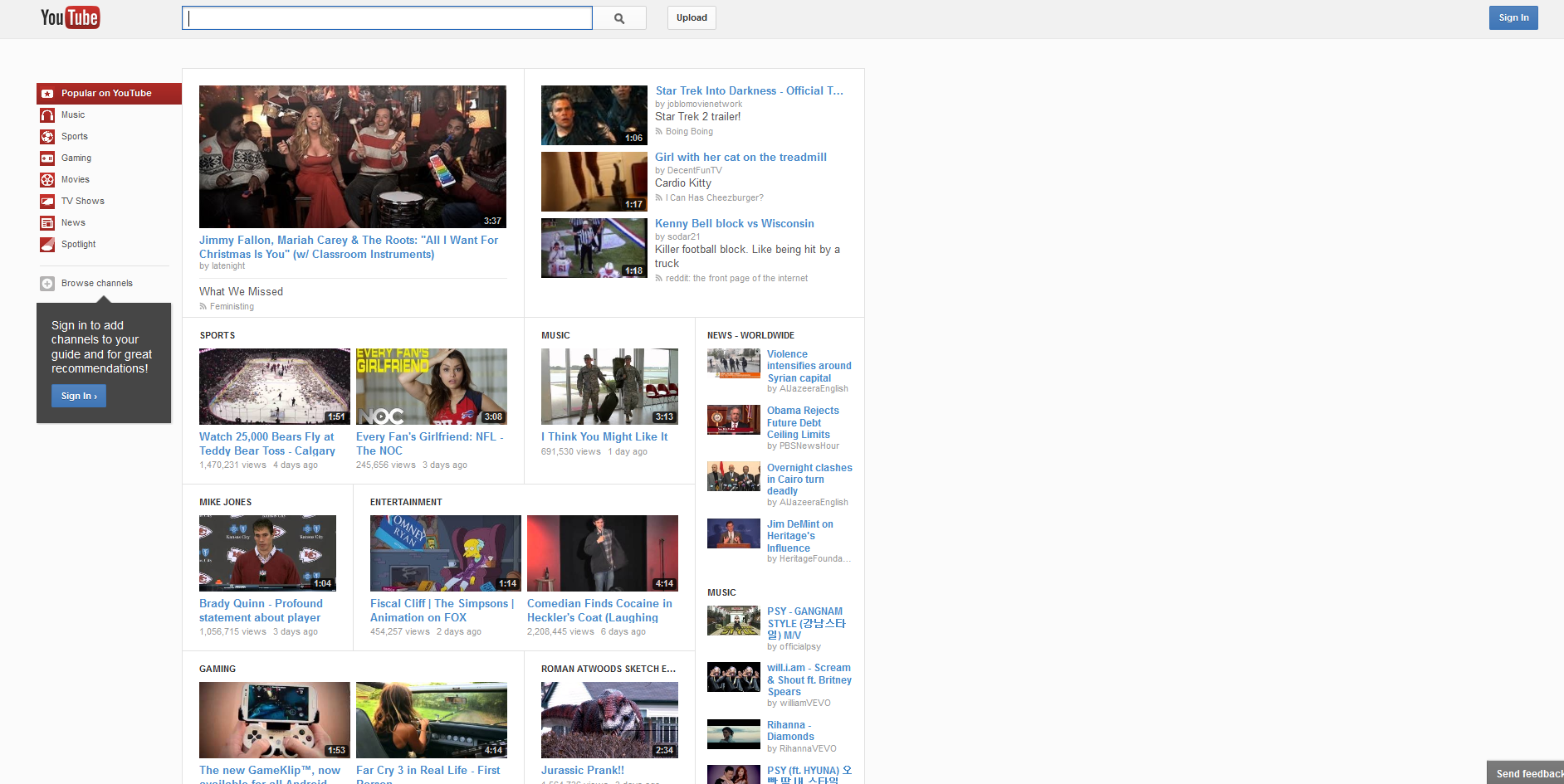Open Comedian Finds Cocaine video thumbnail
The height and width of the screenshot is (784, 1564).
click(x=603, y=553)
